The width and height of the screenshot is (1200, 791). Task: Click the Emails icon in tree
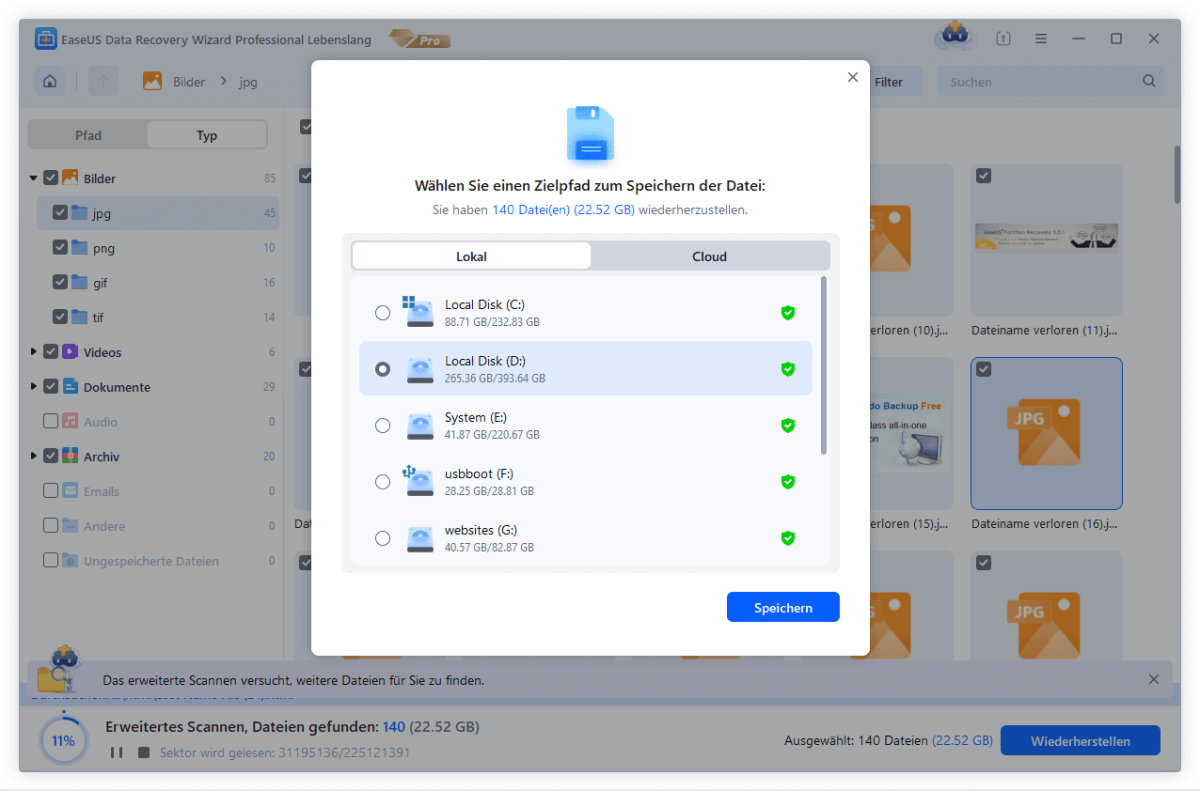point(70,491)
